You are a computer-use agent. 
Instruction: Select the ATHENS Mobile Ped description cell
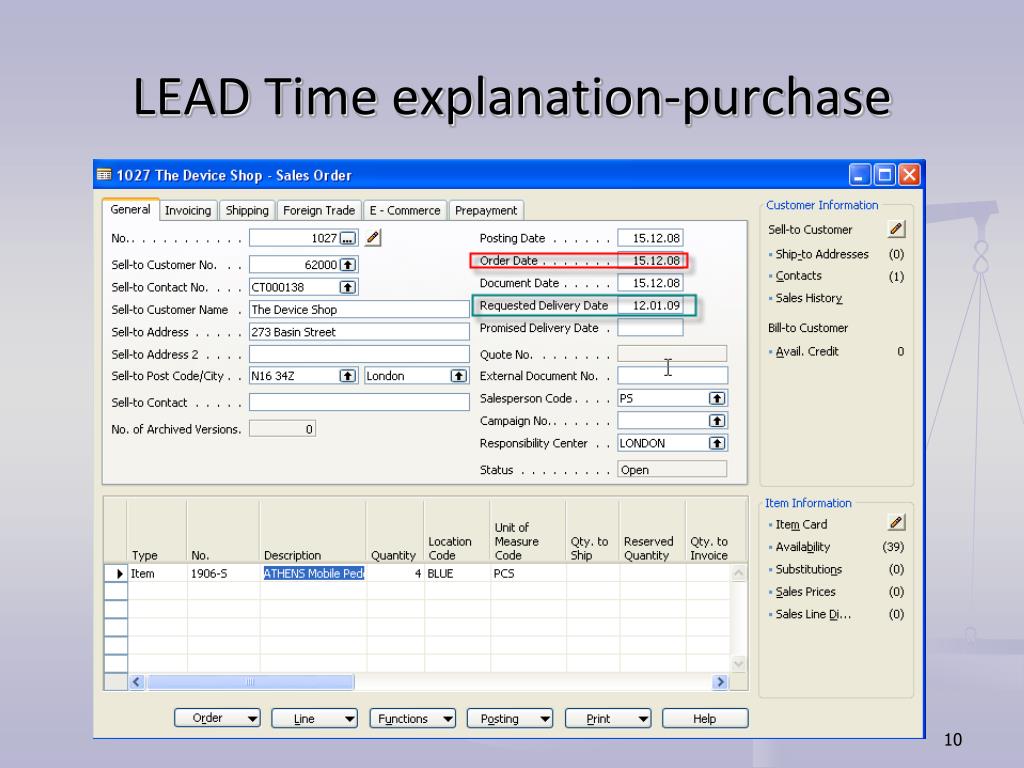(313, 573)
